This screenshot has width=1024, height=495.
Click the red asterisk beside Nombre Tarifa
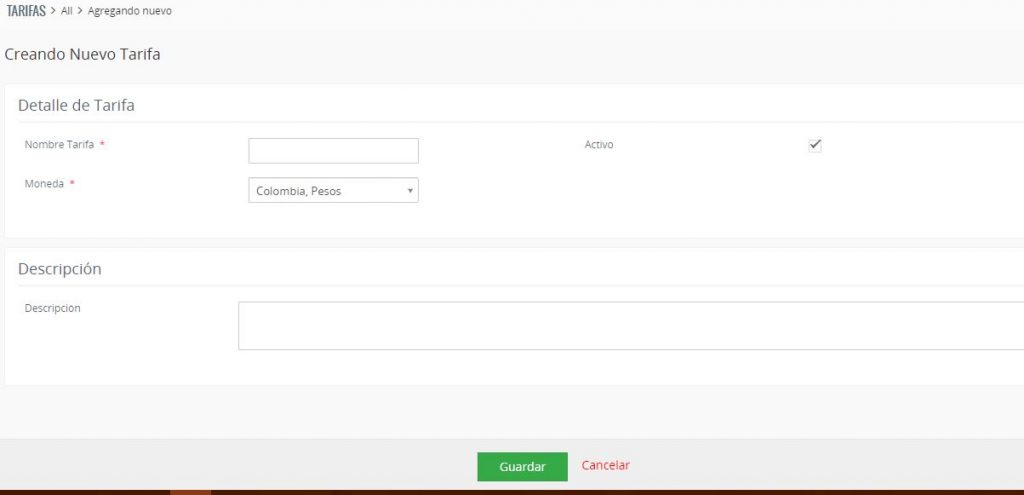coord(102,145)
